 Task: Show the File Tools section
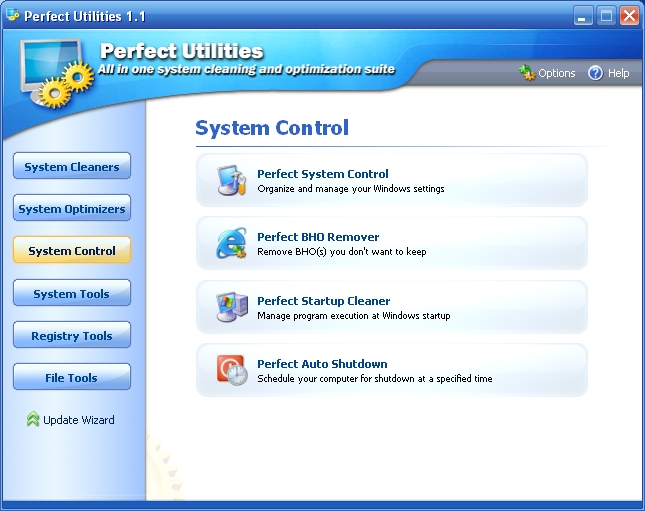tap(72, 377)
